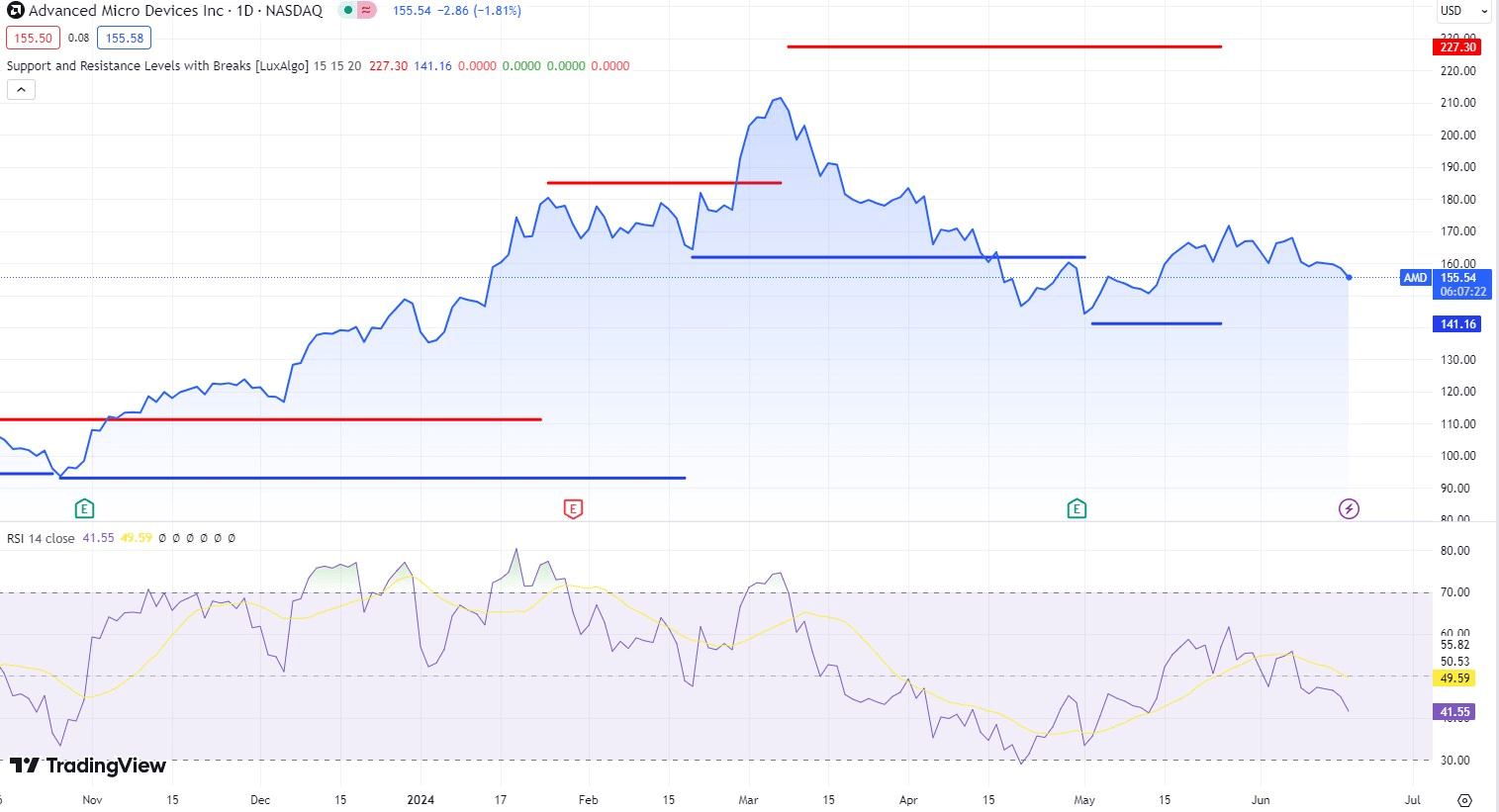Click the red 227.30 resistance price label
1499x812 pixels.
click(x=1455, y=46)
